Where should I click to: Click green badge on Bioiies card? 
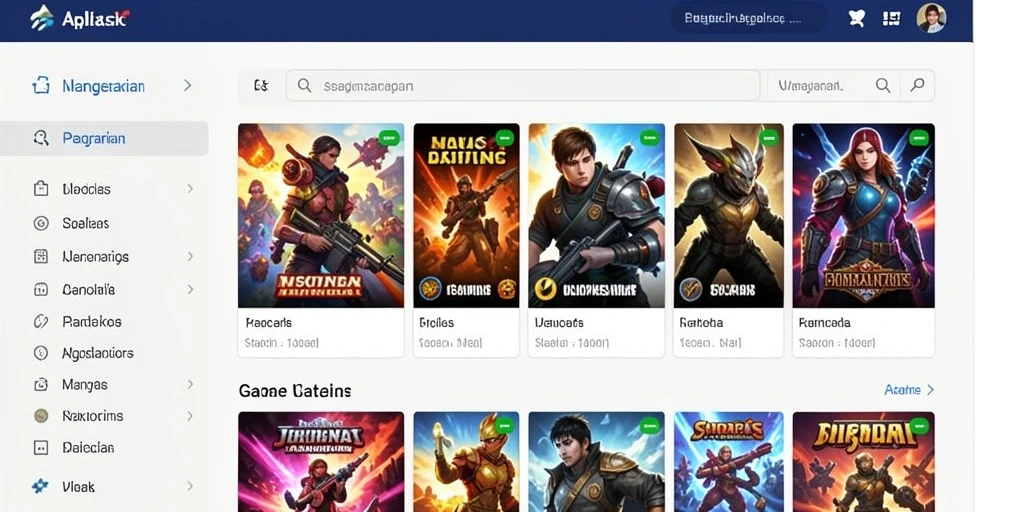tap(504, 138)
